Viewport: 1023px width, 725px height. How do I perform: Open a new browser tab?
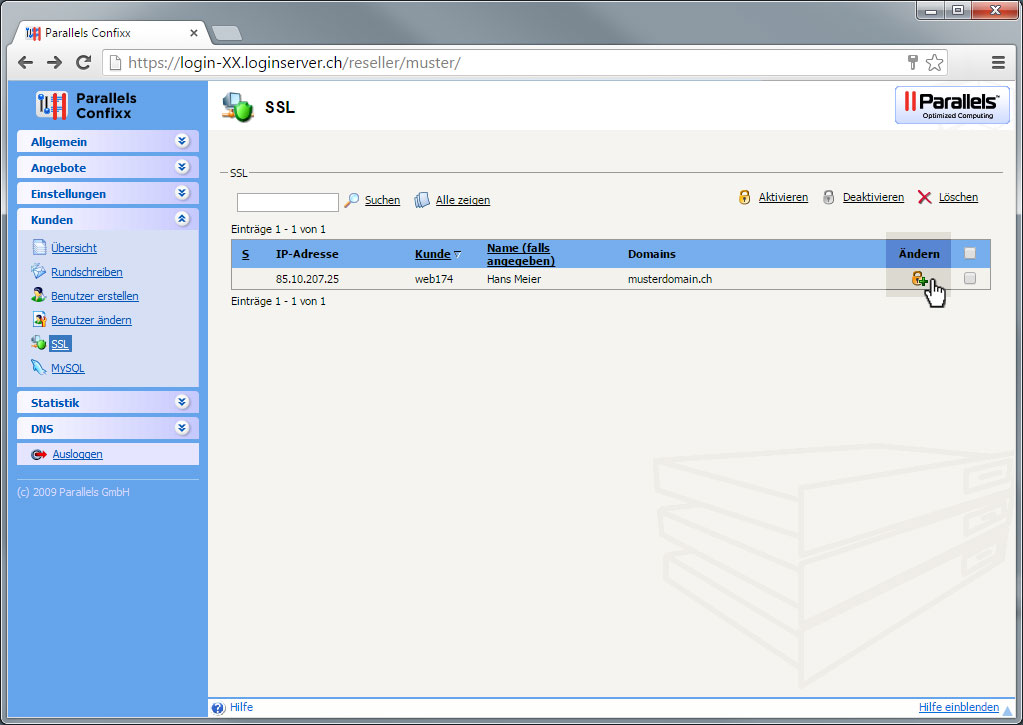tap(226, 33)
